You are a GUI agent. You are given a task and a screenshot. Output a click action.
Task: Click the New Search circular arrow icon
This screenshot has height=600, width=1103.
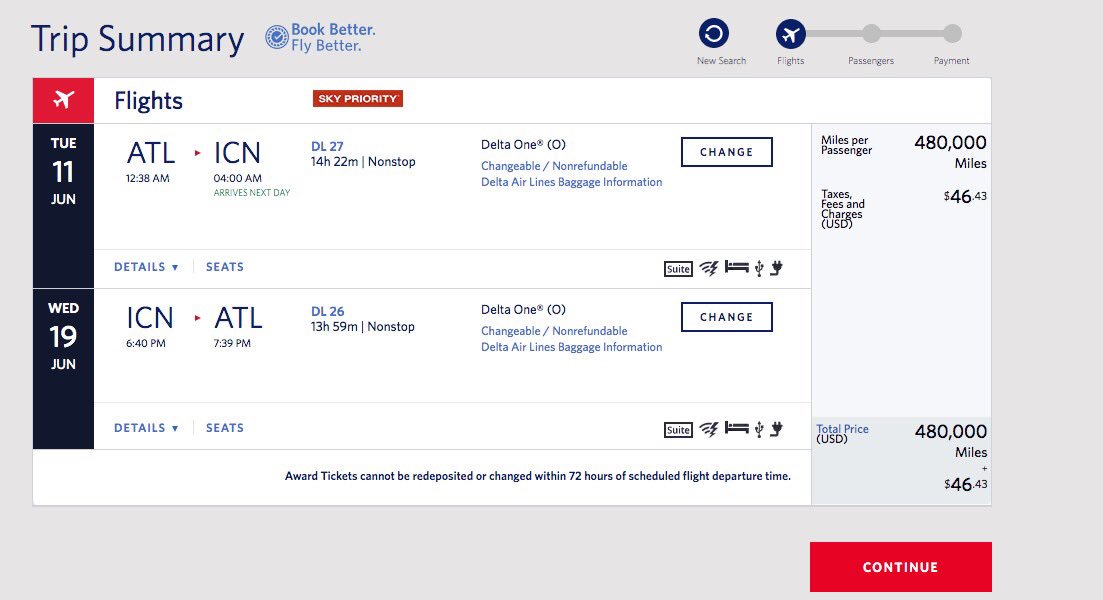click(713, 33)
